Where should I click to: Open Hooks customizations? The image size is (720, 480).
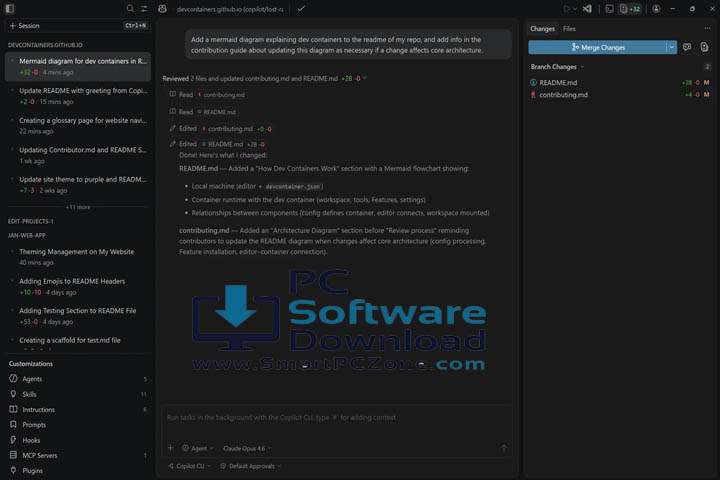click(78, 440)
